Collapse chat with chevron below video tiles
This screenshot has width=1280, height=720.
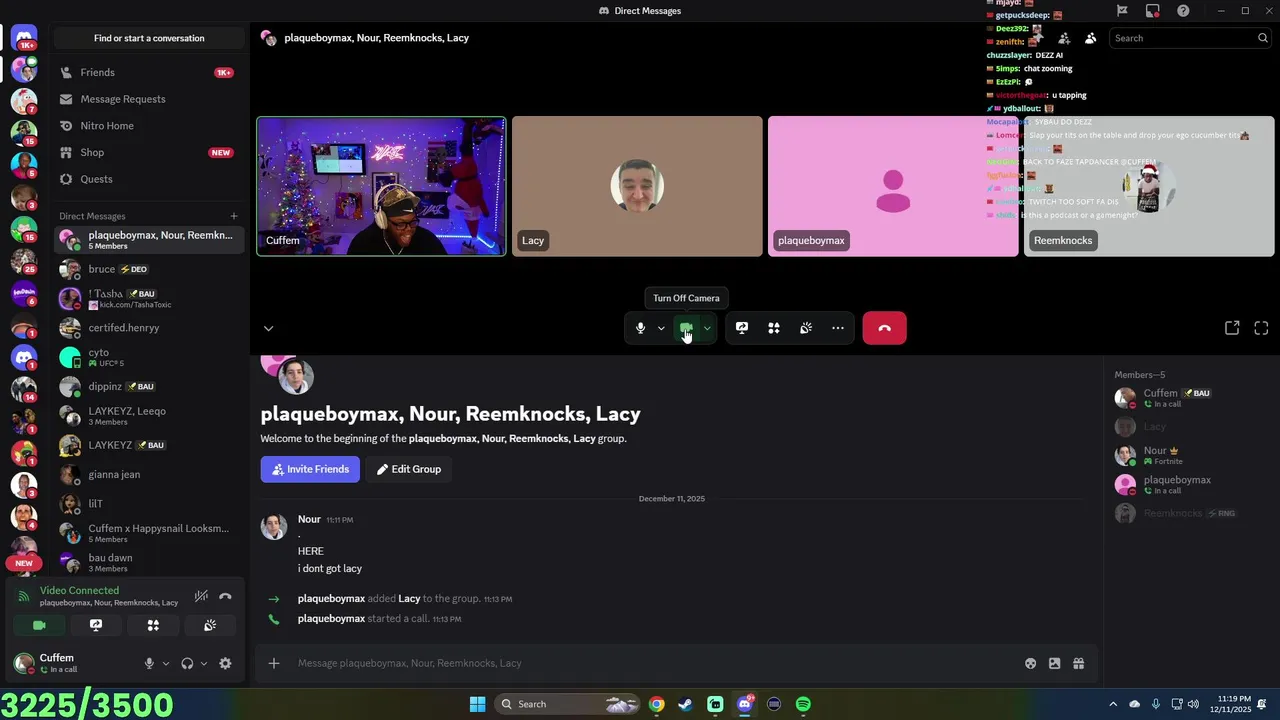[268, 328]
